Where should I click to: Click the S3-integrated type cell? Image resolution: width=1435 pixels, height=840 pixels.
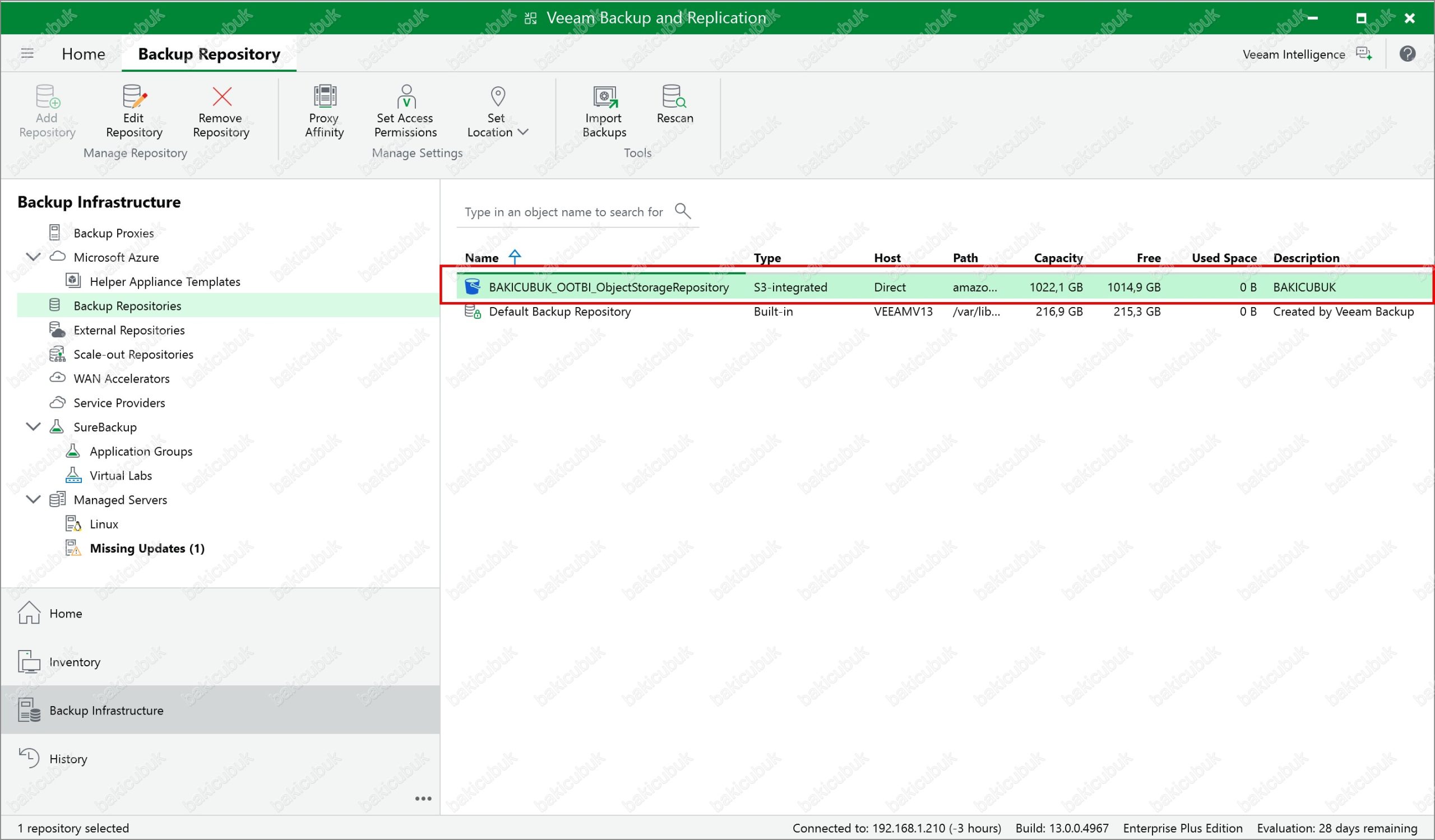tap(790, 287)
